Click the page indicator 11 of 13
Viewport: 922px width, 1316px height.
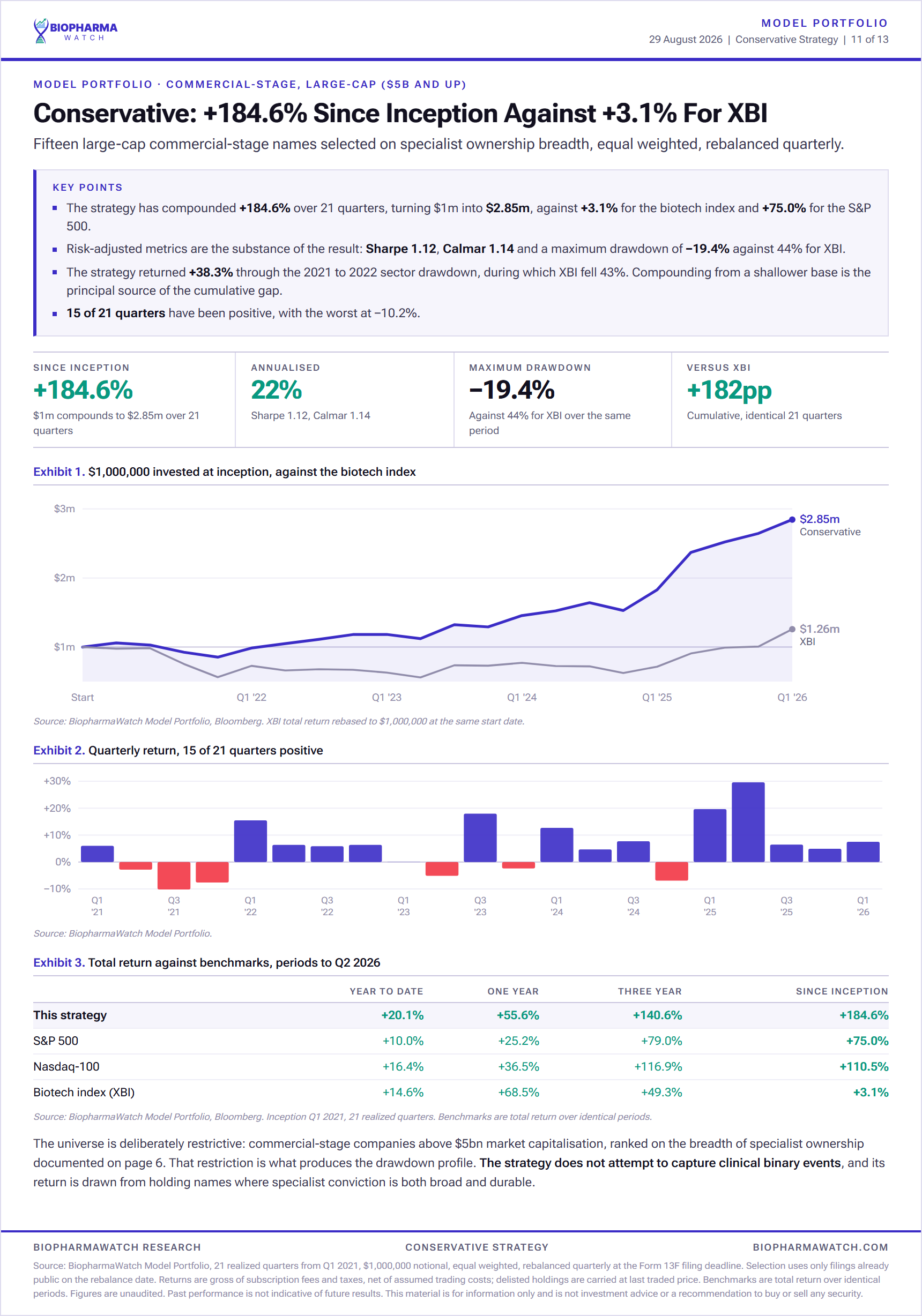tap(869, 40)
